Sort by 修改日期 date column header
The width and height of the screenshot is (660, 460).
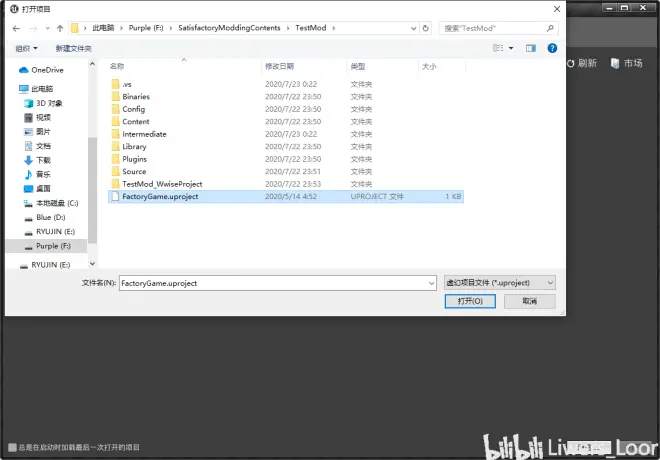tap(279, 66)
